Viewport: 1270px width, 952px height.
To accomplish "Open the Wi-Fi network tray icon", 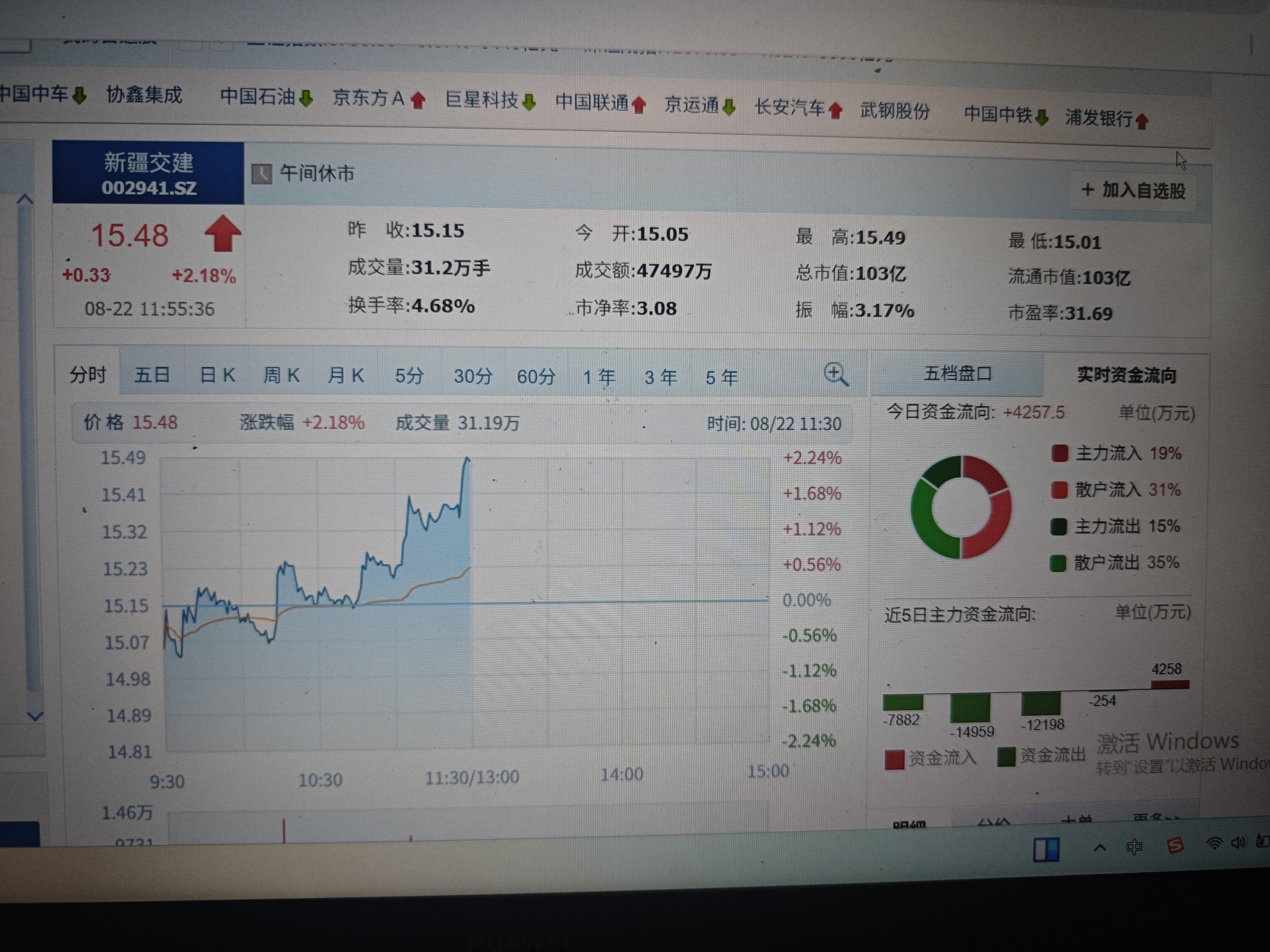I will [1214, 843].
